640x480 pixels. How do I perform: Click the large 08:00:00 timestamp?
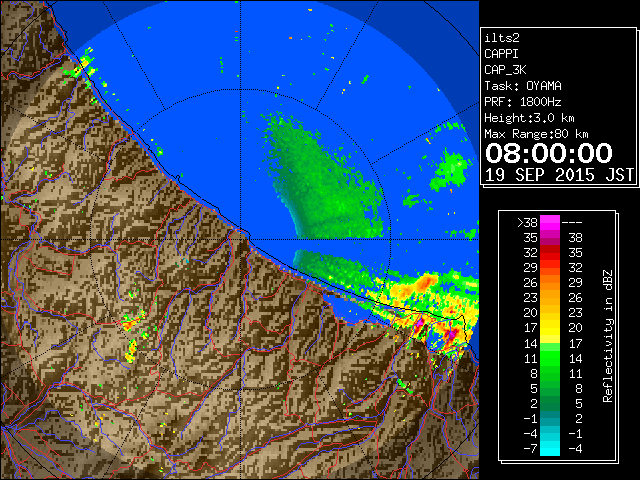[549, 153]
